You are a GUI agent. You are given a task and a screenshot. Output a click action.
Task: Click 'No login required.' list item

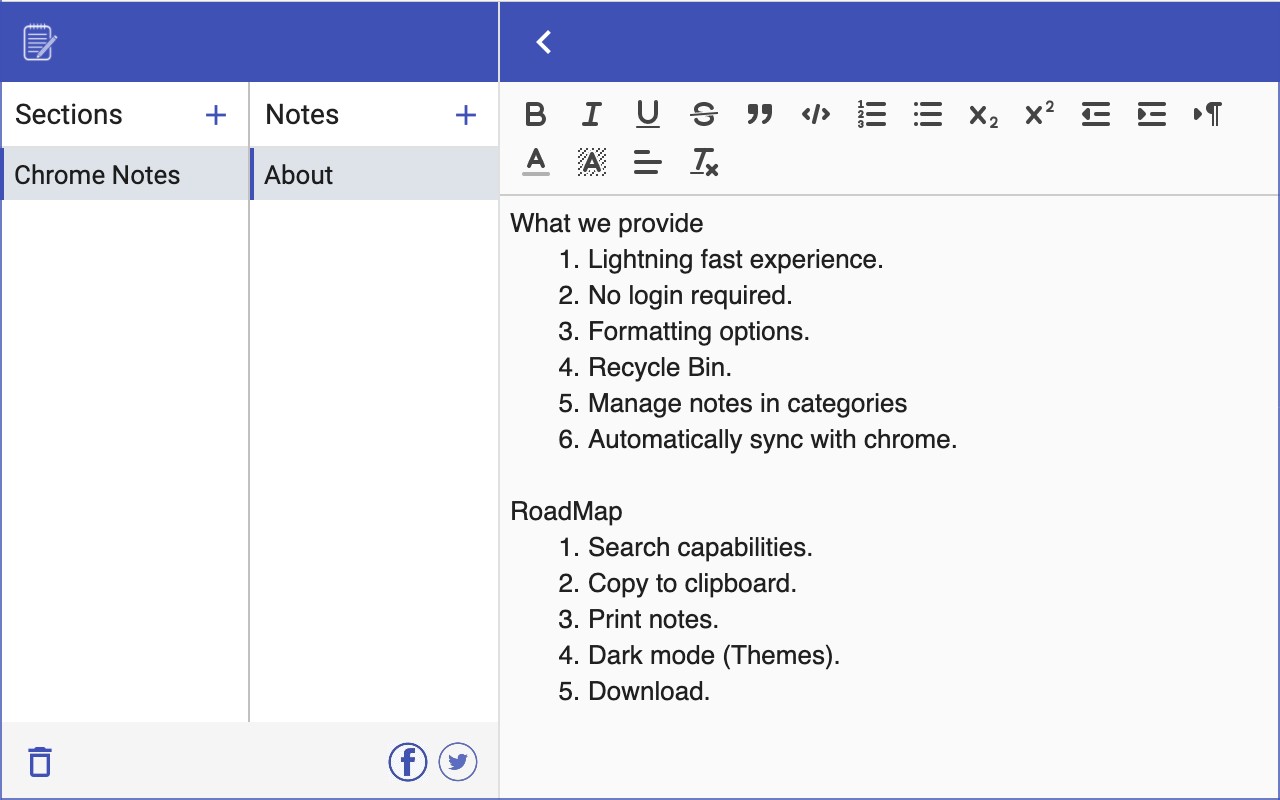click(690, 295)
